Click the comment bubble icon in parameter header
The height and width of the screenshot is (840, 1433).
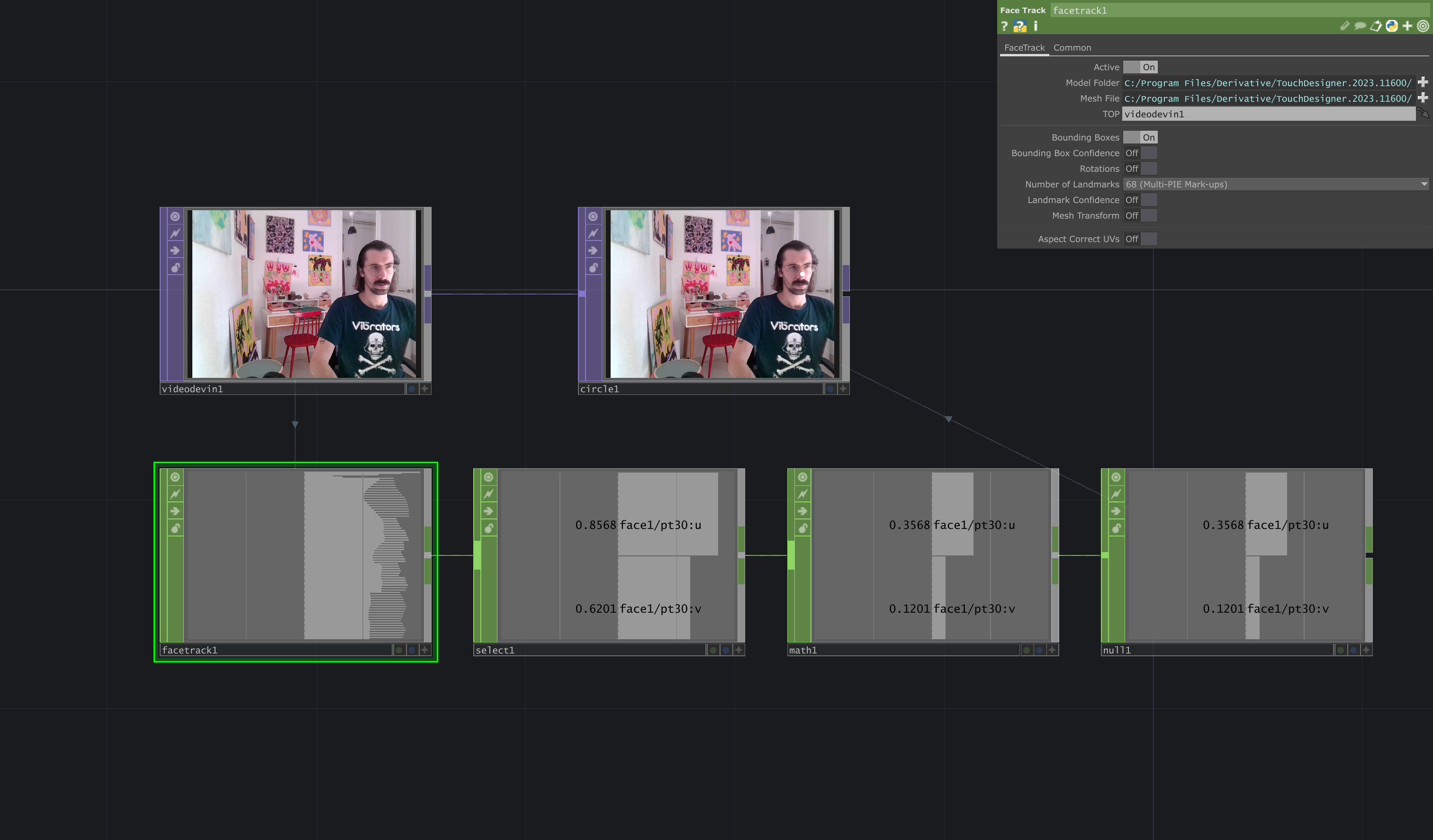click(1361, 26)
